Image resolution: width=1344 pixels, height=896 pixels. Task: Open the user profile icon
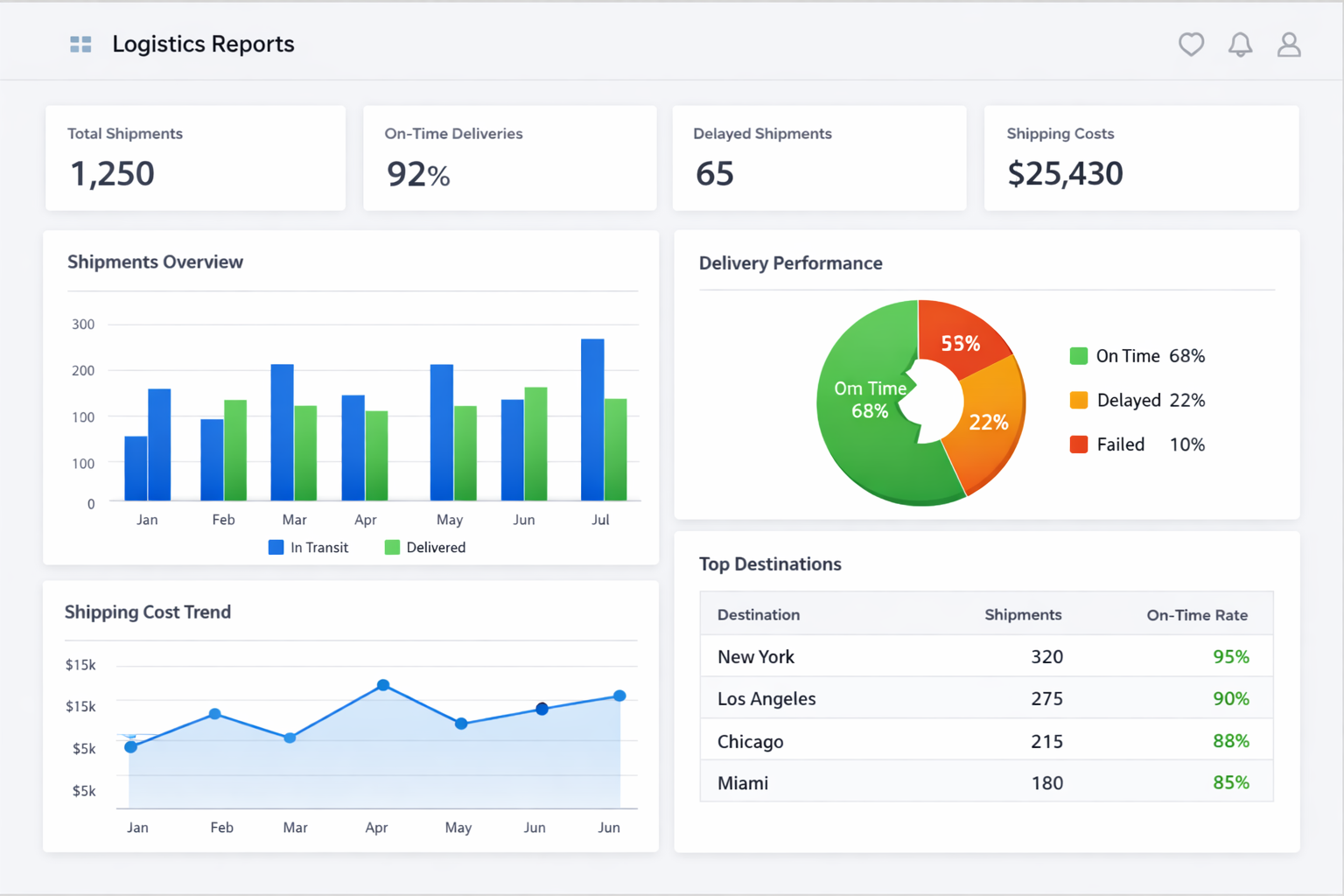[1288, 45]
